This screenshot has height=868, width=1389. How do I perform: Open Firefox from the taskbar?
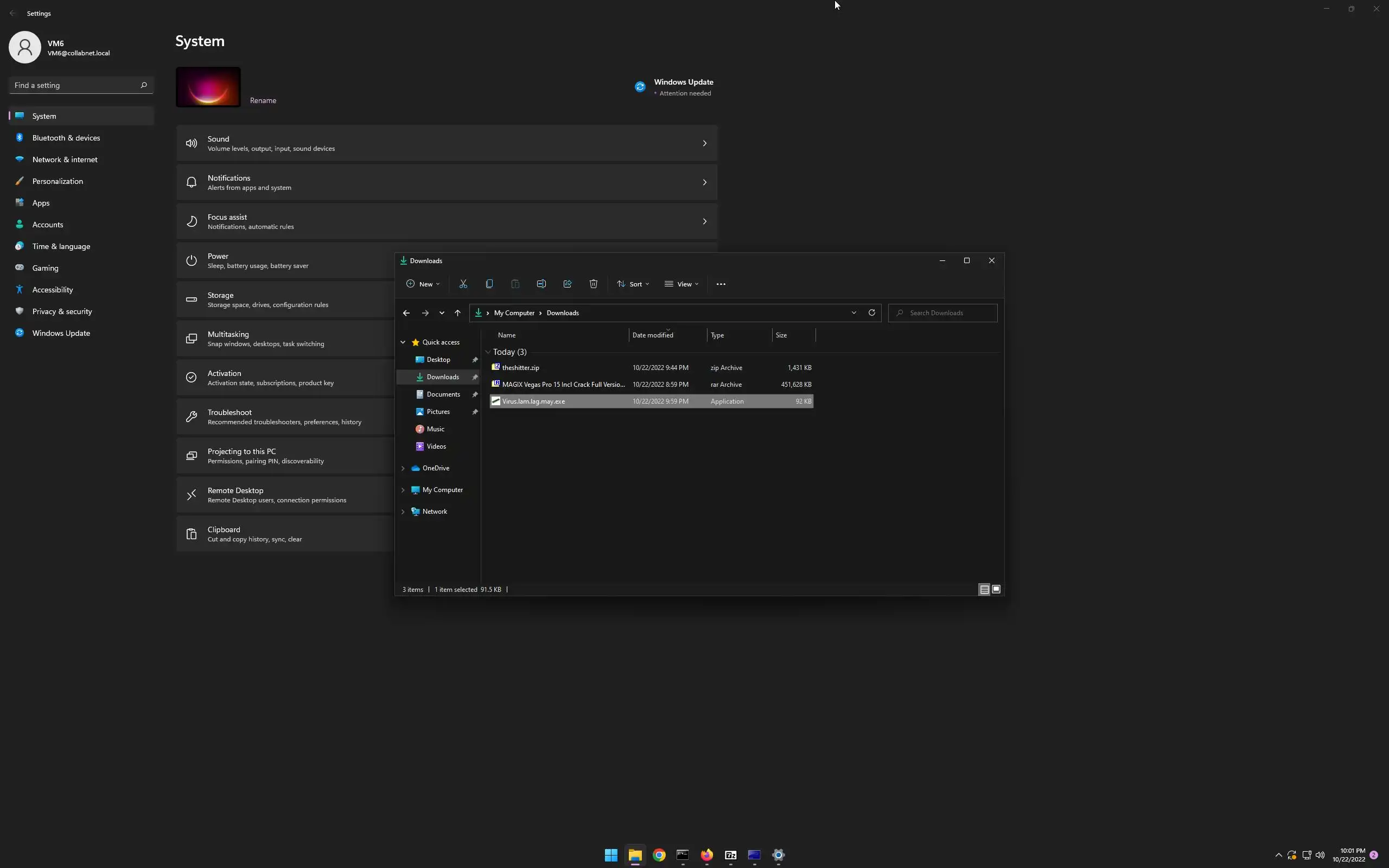pyautogui.click(x=706, y=855)
